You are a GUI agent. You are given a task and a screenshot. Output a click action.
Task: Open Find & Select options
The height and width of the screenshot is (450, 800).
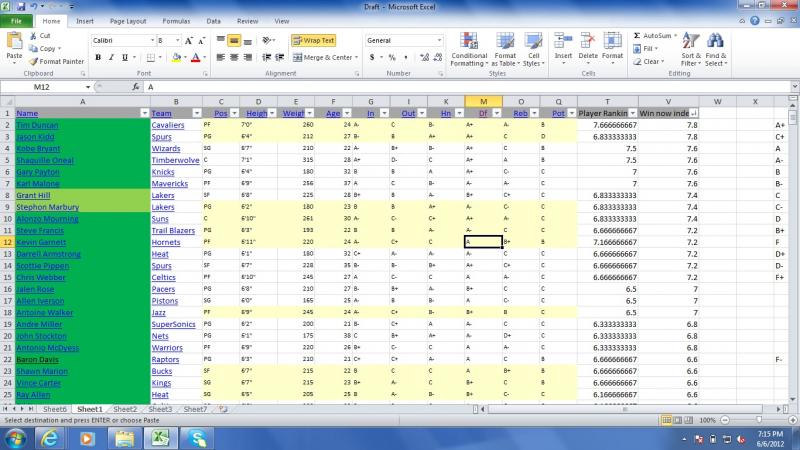click(x=716, y=49)
